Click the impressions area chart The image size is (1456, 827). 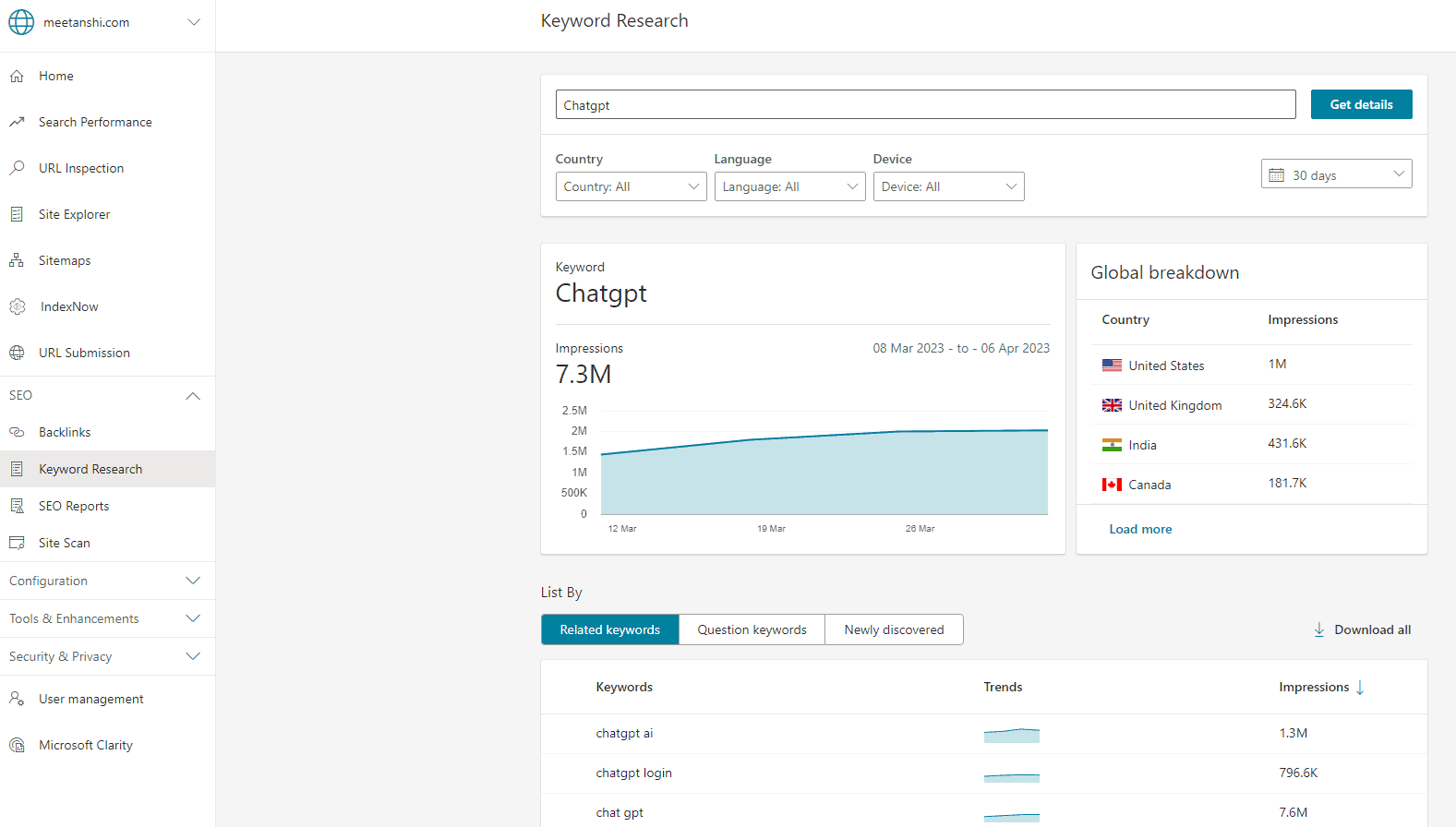point(824,472)
